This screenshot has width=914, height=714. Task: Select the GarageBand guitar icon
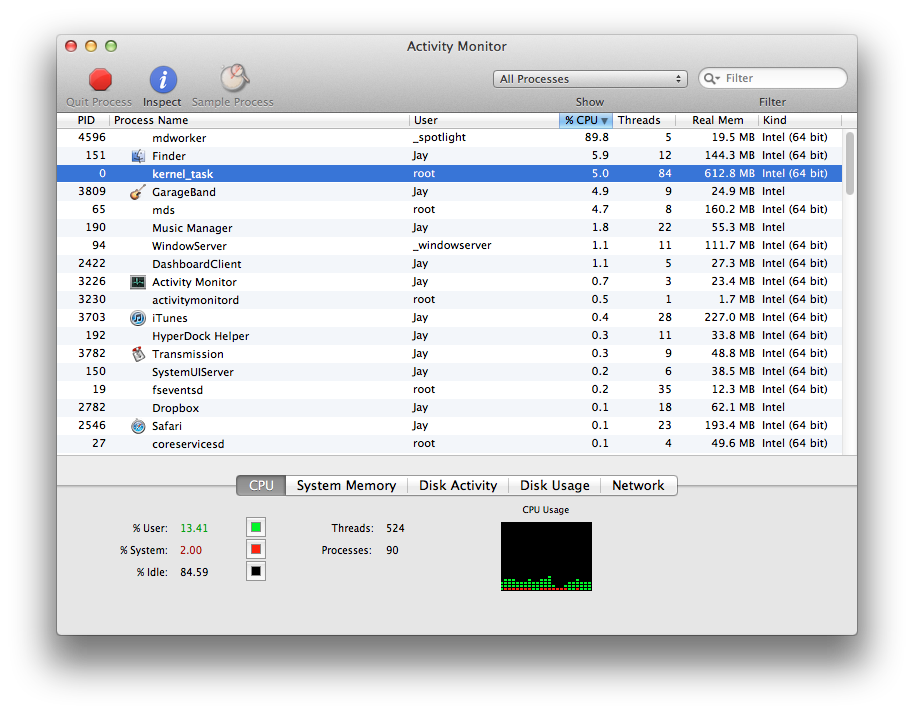tap(138, 192)
